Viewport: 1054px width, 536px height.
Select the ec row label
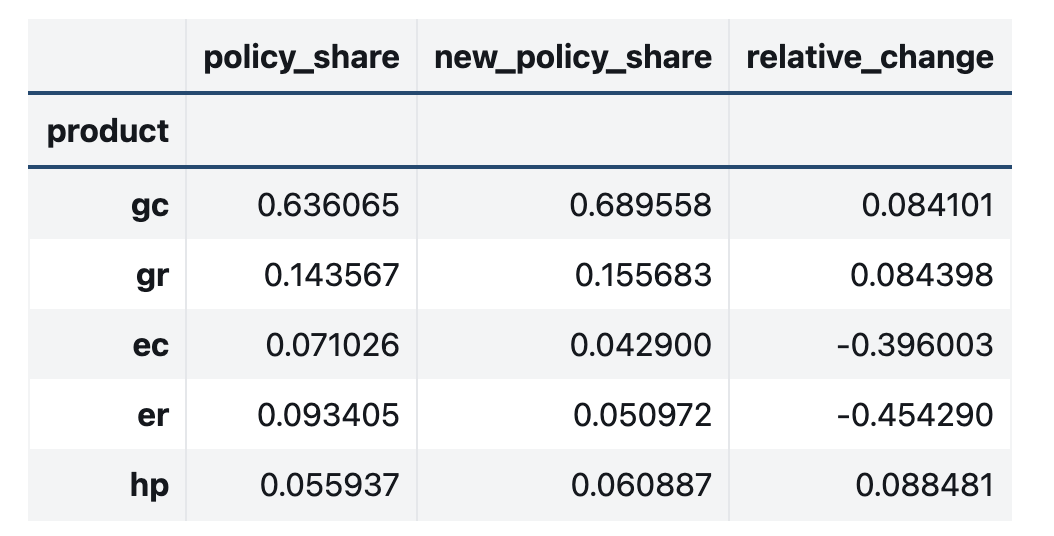pyautogui.click(x=150, y=345)
